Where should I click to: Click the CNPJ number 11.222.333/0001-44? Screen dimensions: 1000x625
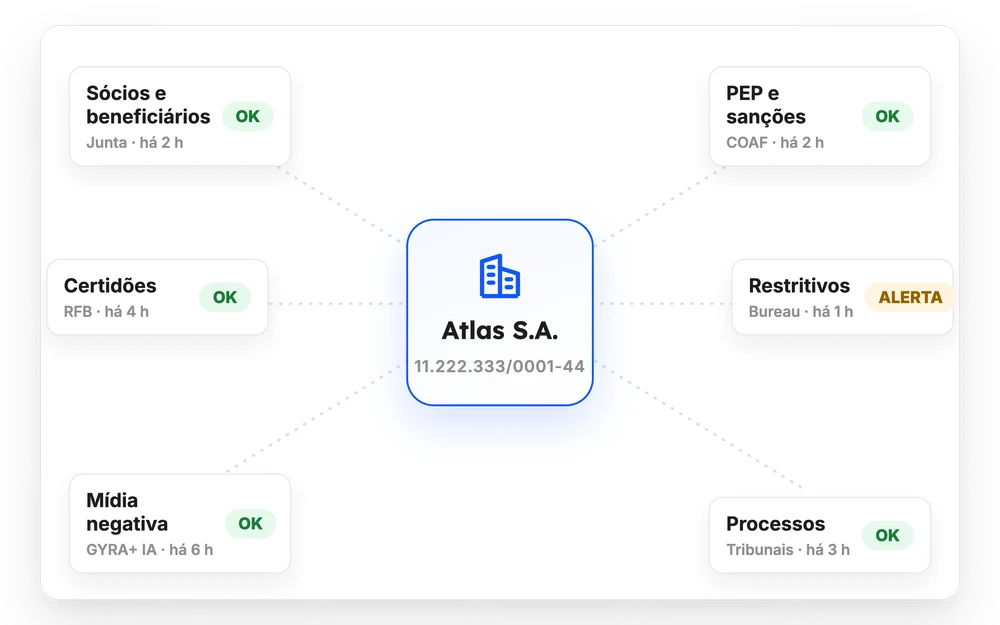pyautogui.click(x=499, y=366)
